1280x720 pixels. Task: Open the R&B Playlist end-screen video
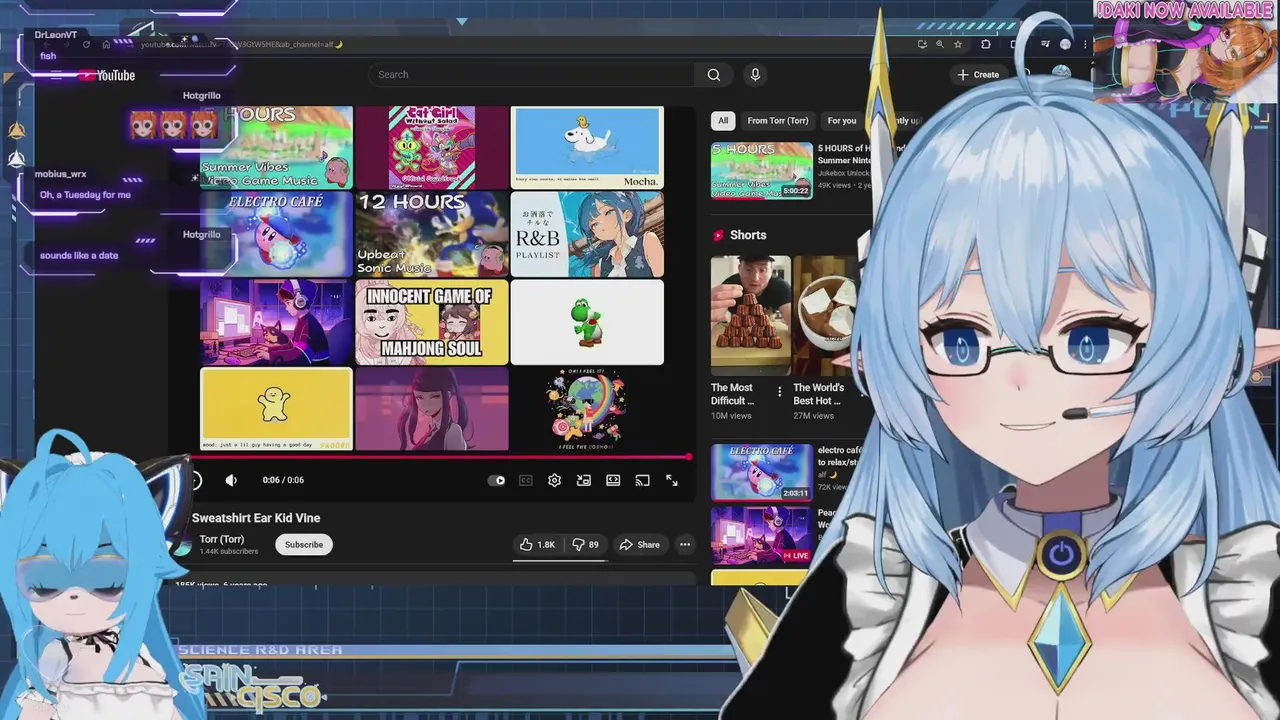click(x=587, y=234)
